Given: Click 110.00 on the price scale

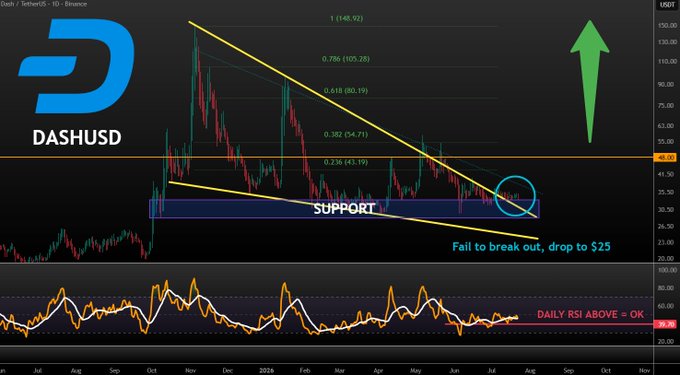Looking at the screenshot, I should (x=666, y=62).
